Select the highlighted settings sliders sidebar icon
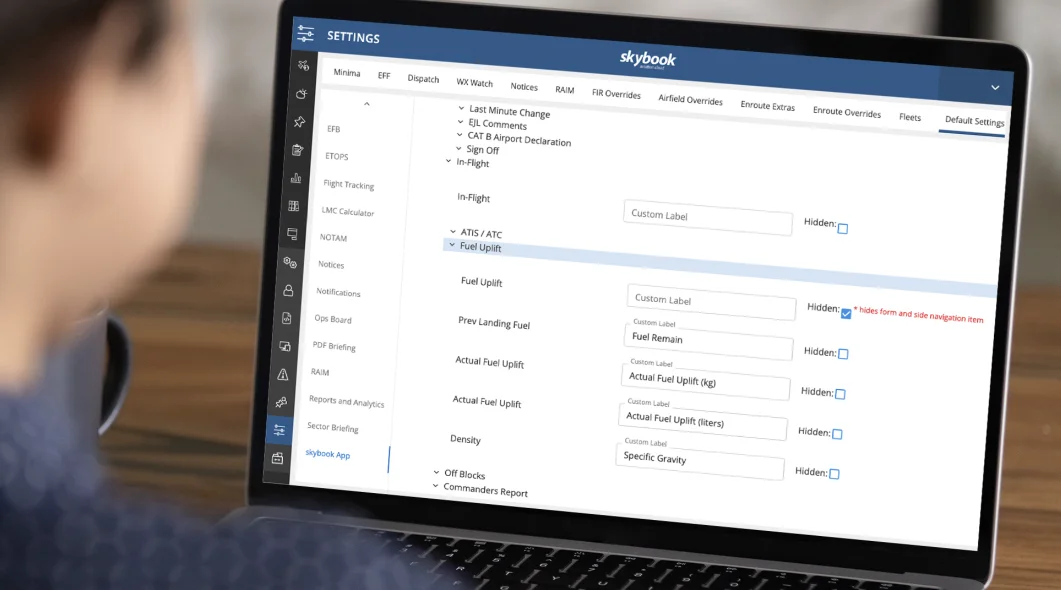 (x=279, y=430)
